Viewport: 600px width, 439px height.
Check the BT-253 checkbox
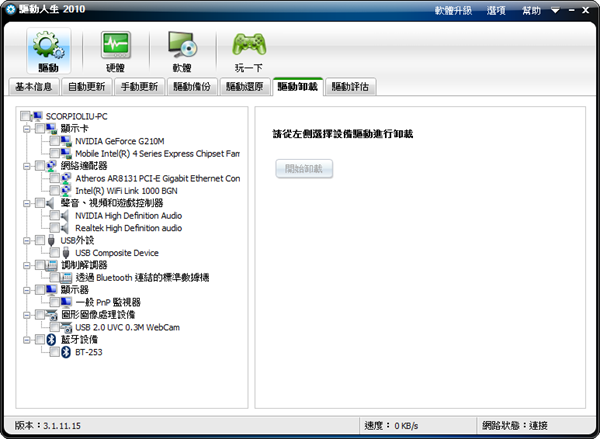[54, 352]
